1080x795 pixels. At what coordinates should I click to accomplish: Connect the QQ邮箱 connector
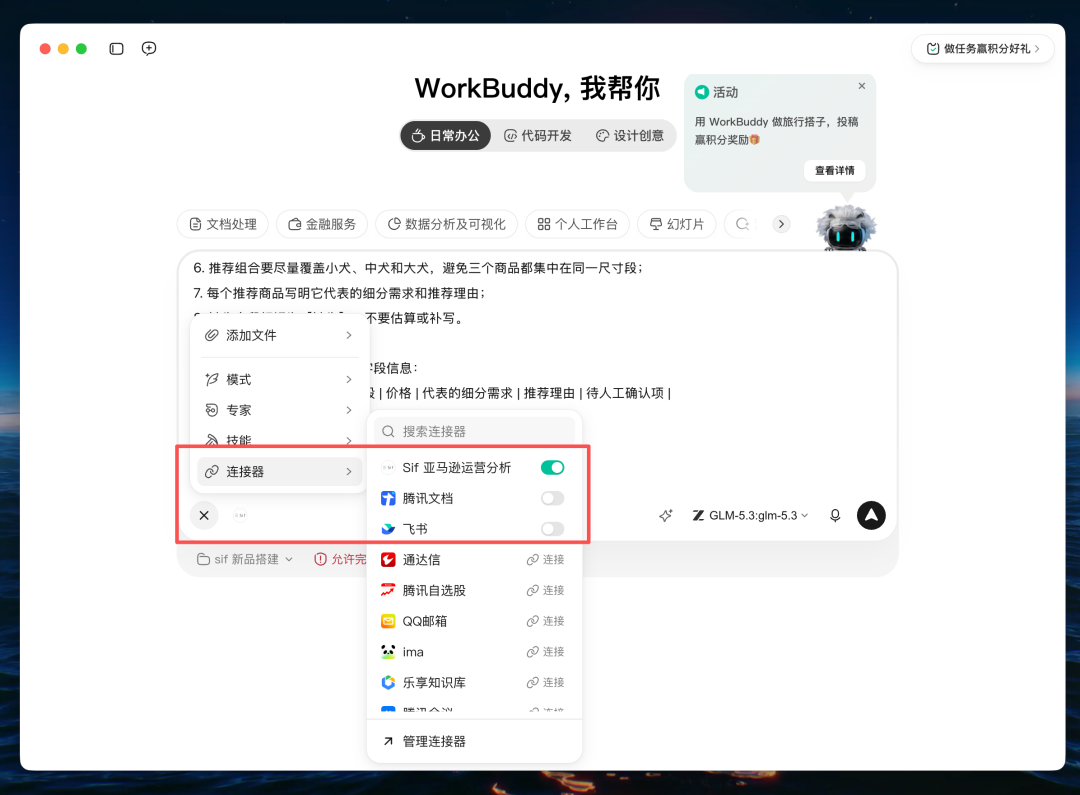coord(546,621)
